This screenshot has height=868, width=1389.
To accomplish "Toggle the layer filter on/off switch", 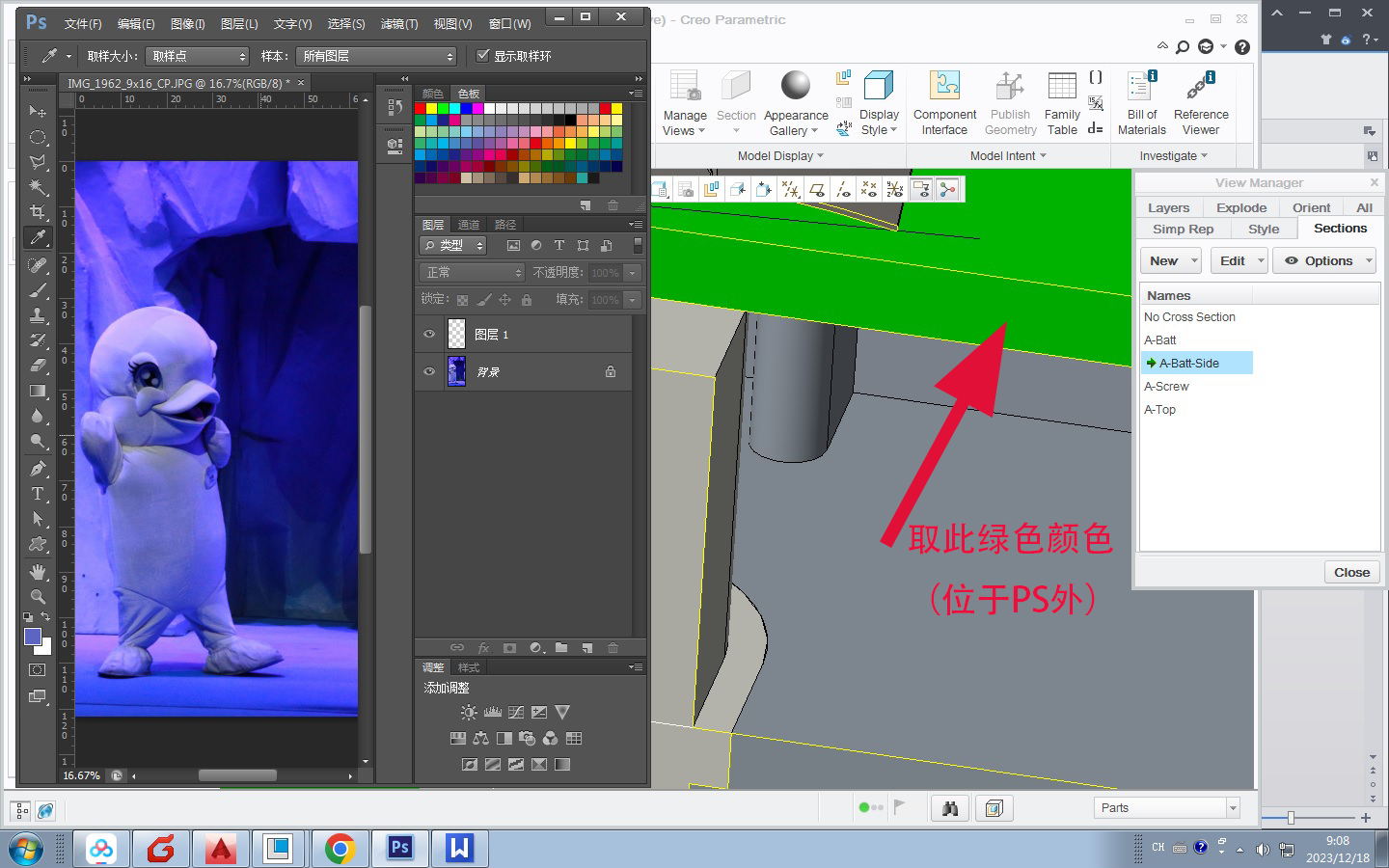I will click(x=638, y=245).
